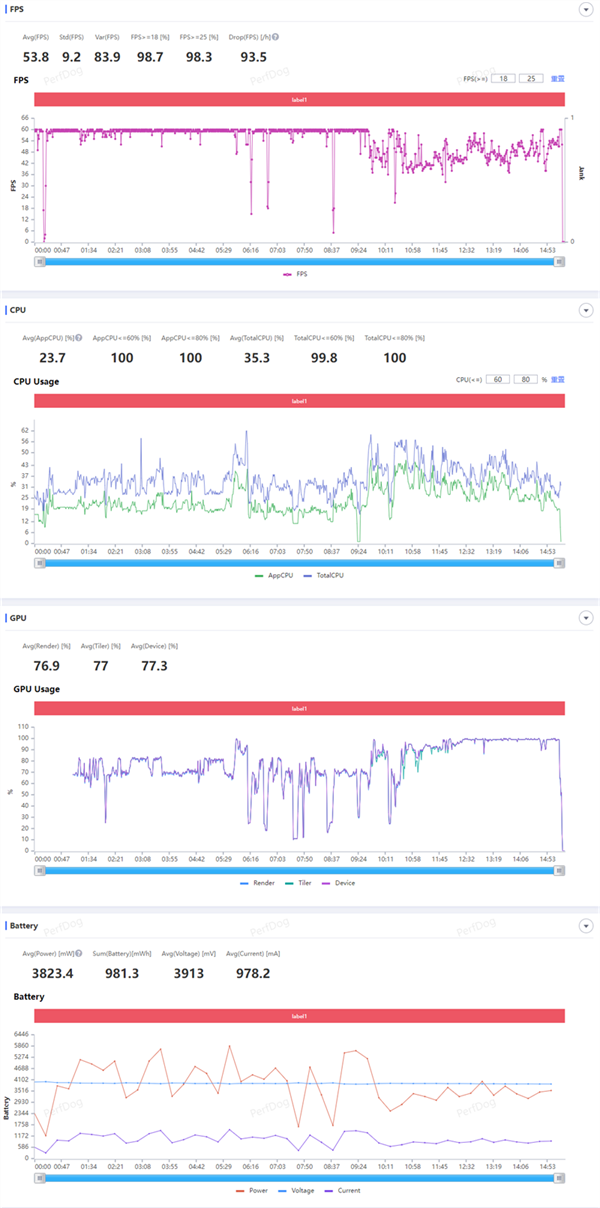Click the label1 bar above GPU chart
The height and width of the screenshot is (1208, 600).
(x=300, y=708)
